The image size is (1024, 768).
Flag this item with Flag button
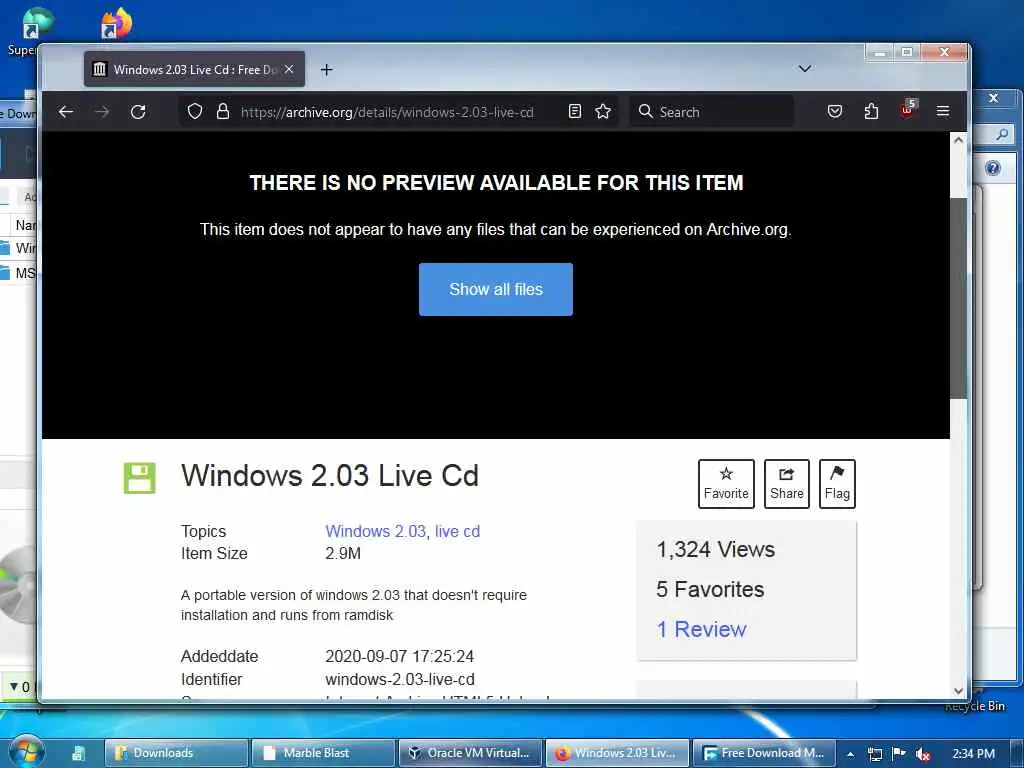837,484
